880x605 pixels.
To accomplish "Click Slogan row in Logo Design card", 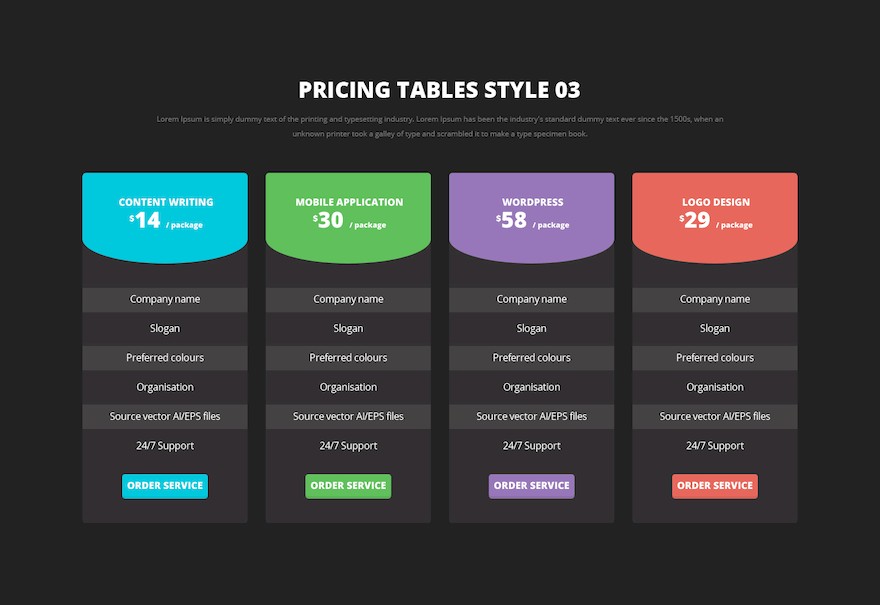I will (714, 329).
